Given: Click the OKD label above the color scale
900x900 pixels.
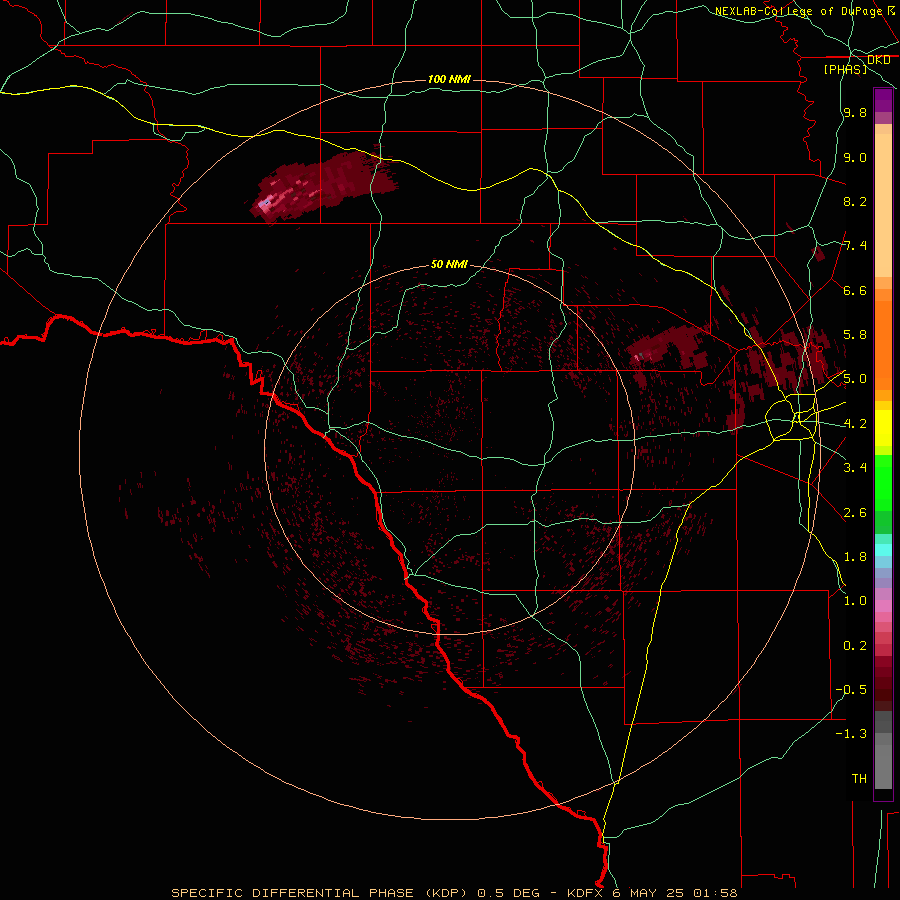Looking at the screenshot, I should point(879,60).
